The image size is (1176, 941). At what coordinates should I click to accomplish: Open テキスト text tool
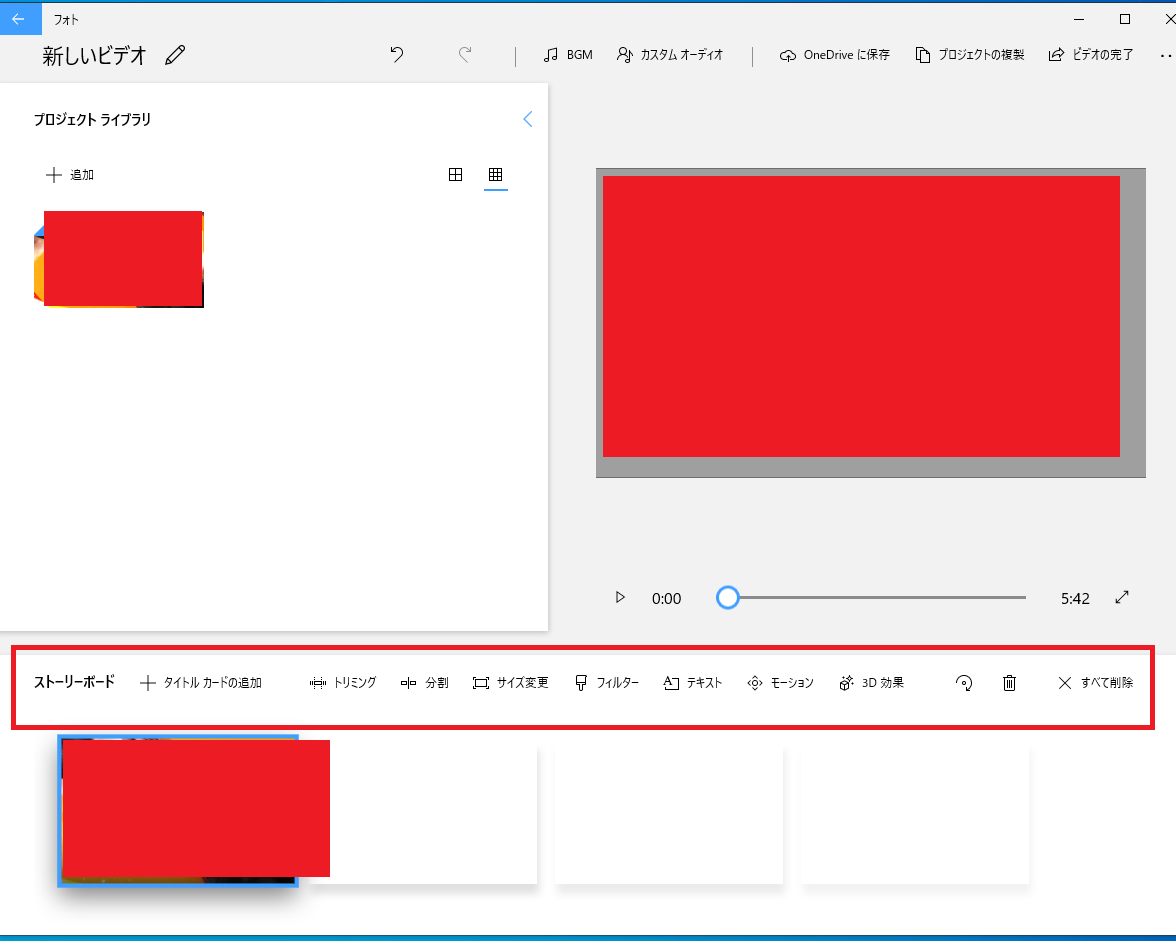(x=693, y=683)
